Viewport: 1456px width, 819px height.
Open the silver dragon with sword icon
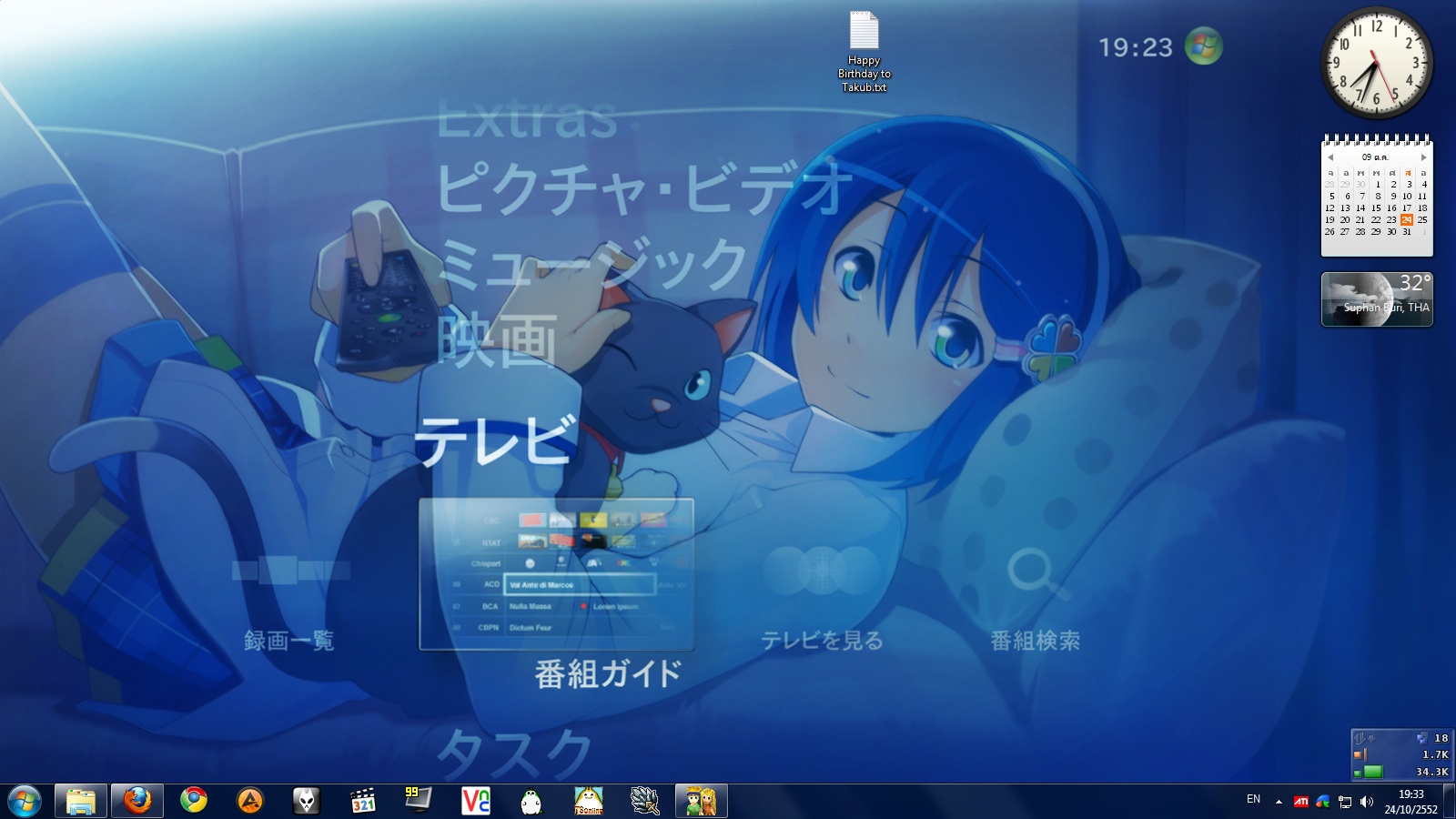coord(644,801)
